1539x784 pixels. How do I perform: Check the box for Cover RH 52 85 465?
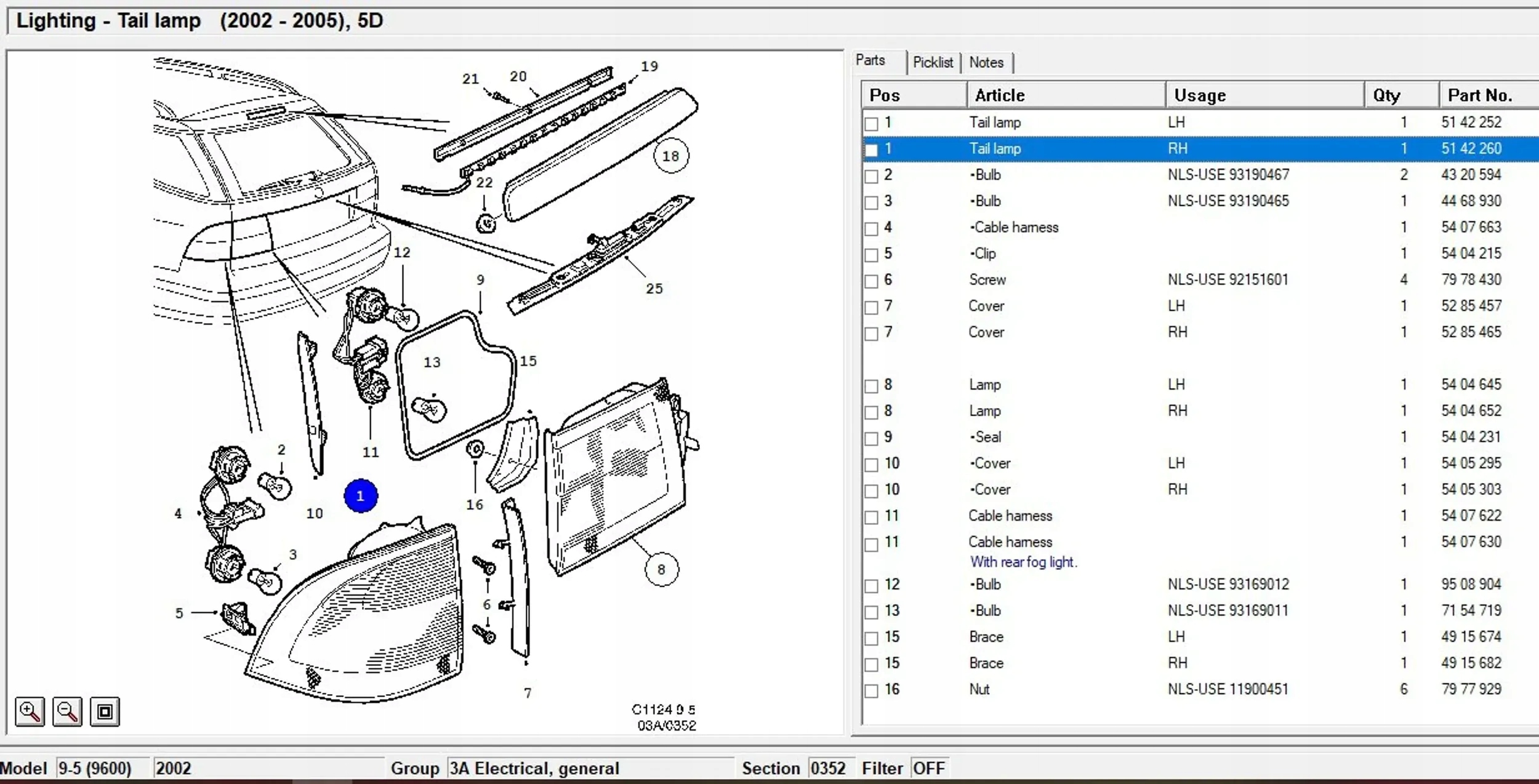(871, 334)
